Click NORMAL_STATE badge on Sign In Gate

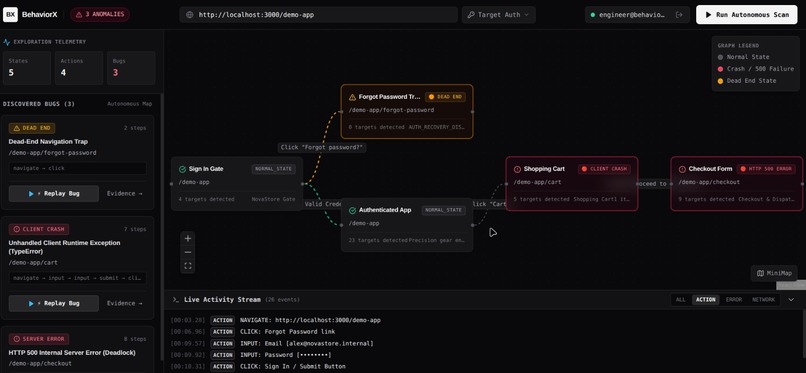[x=273, y=169]
